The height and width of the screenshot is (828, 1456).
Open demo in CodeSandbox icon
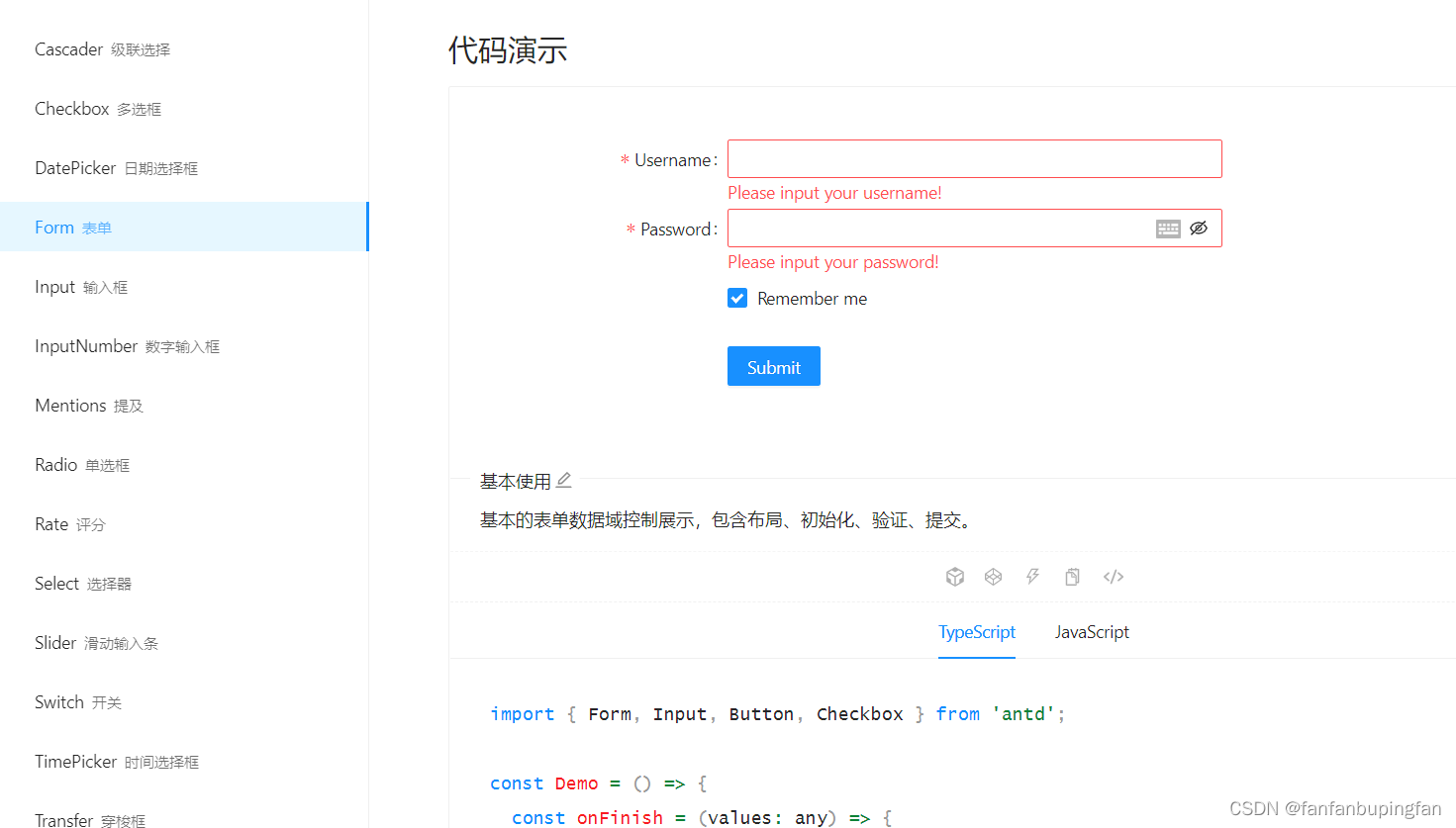955,577
